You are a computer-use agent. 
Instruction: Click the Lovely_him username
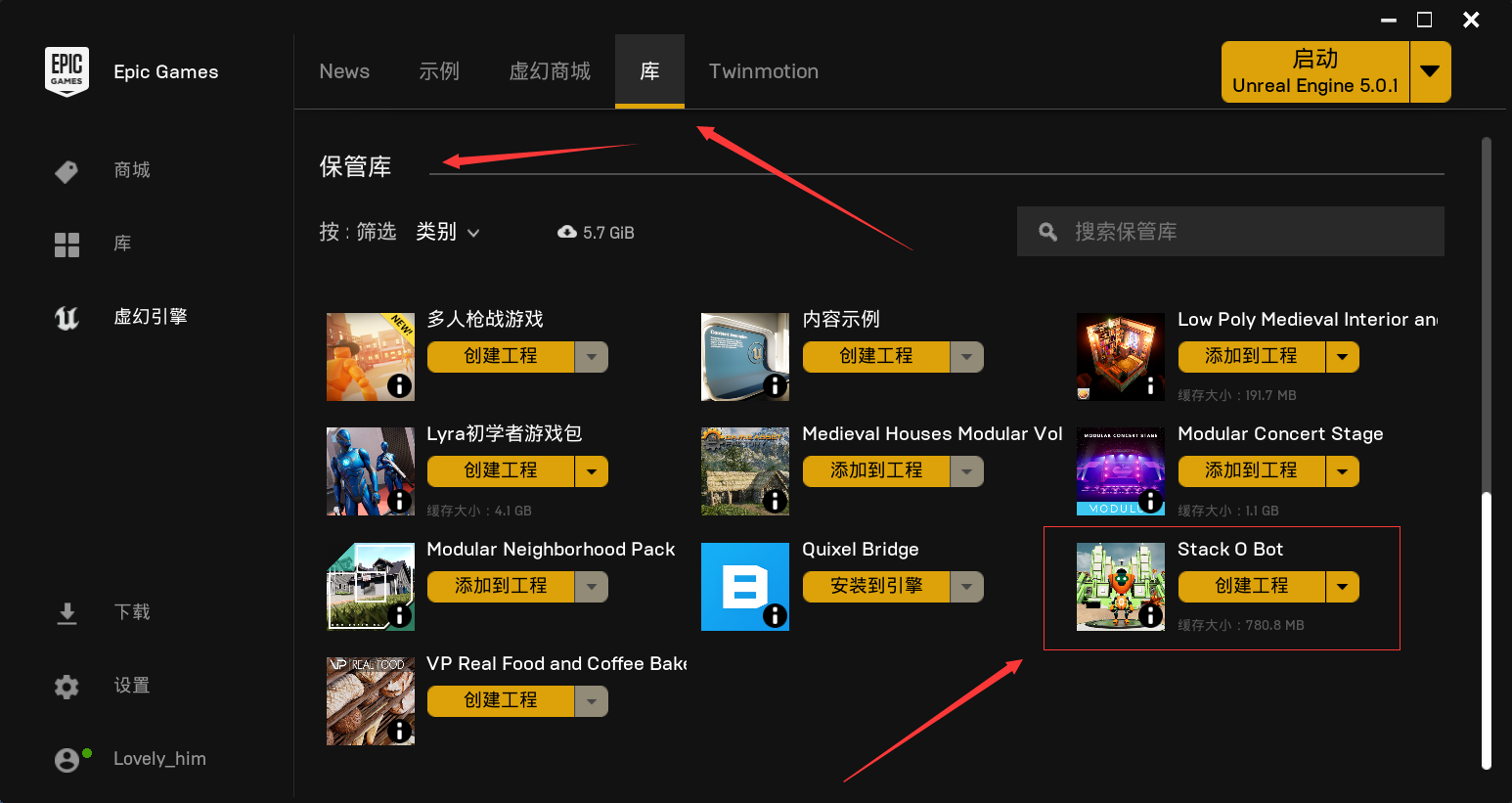pos(159,759)
